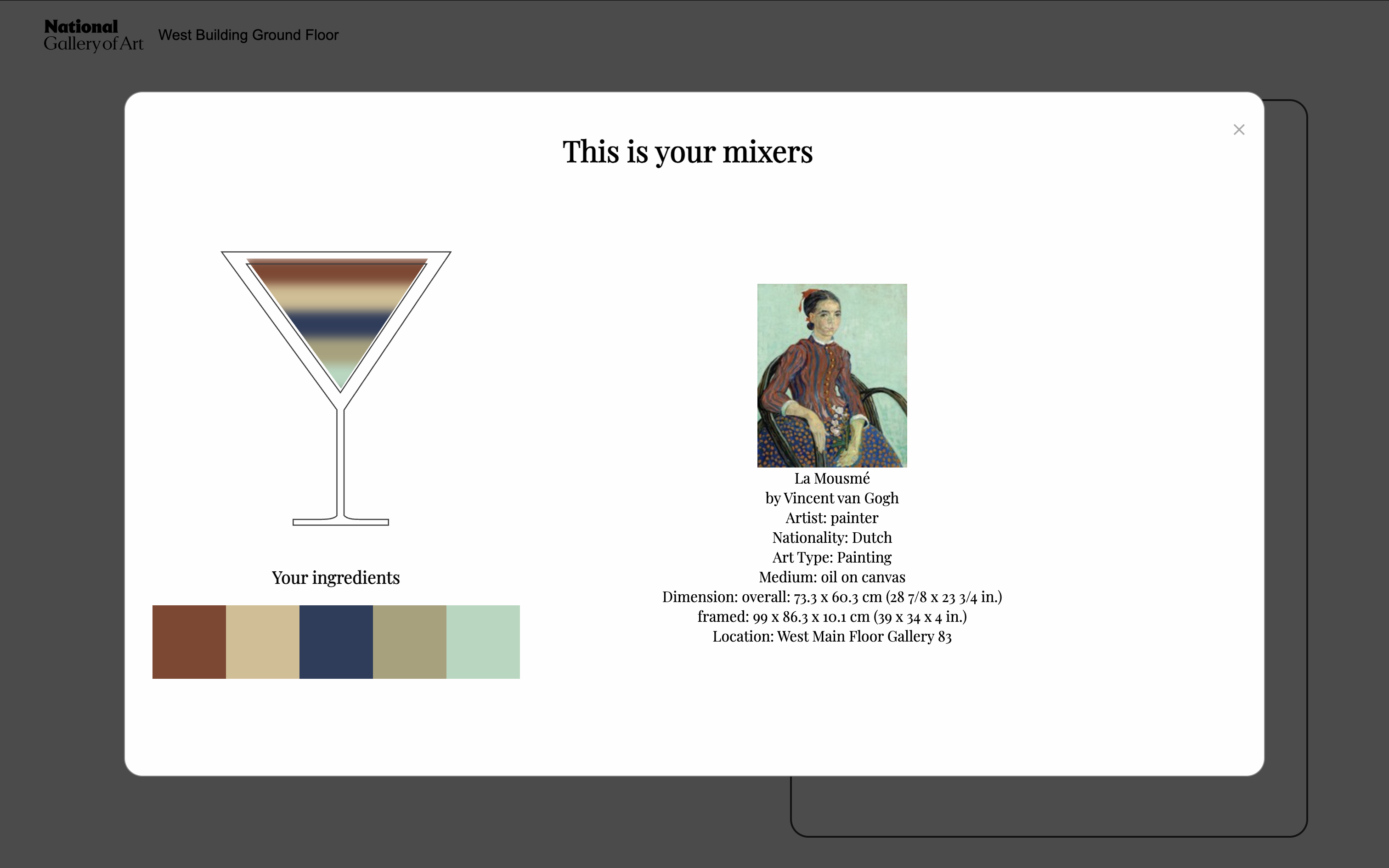Select the brown ingredient swatch
The image size is (1389, 868).
[189, 642]
